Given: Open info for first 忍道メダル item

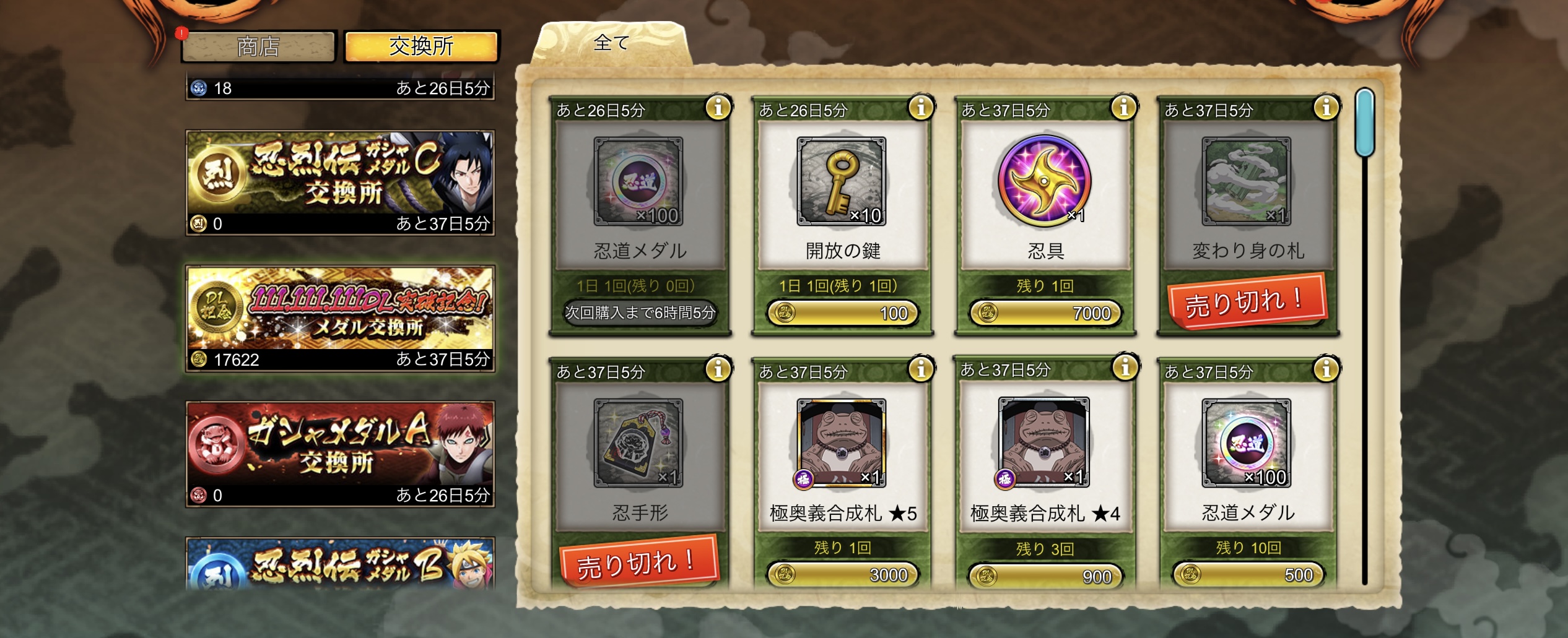Looking at the screenshot, I should (x=718, y=108).
